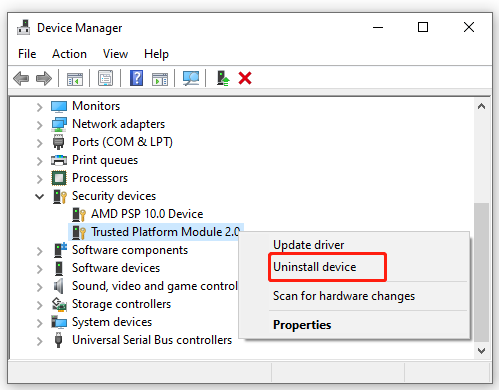The width and height of the screenshot is (499, 390).
Task: Select the Storage controllers tree label
Action: tap(121, 304)
